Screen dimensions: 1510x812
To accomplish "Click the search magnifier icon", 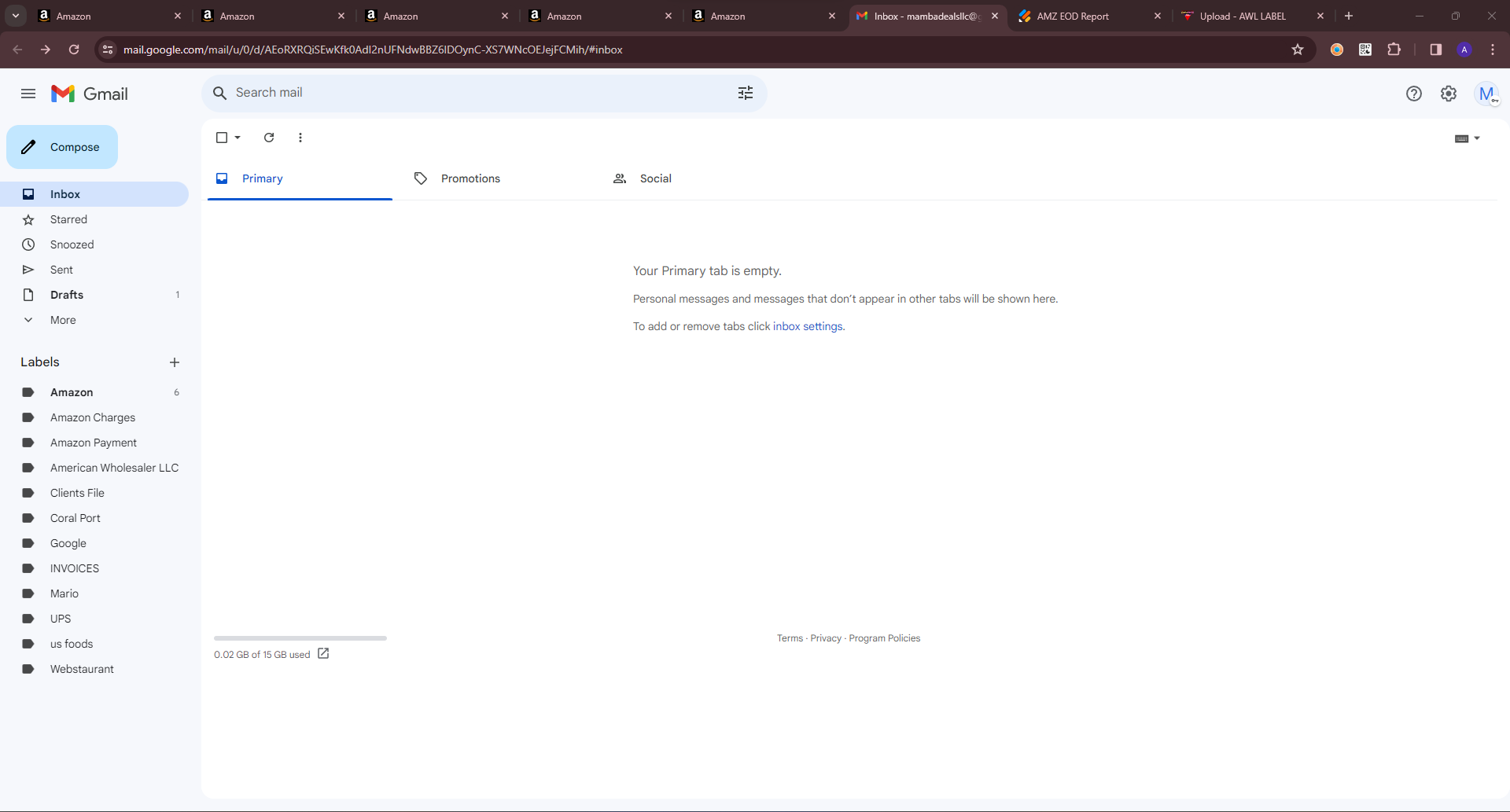I will click(220, 93).
